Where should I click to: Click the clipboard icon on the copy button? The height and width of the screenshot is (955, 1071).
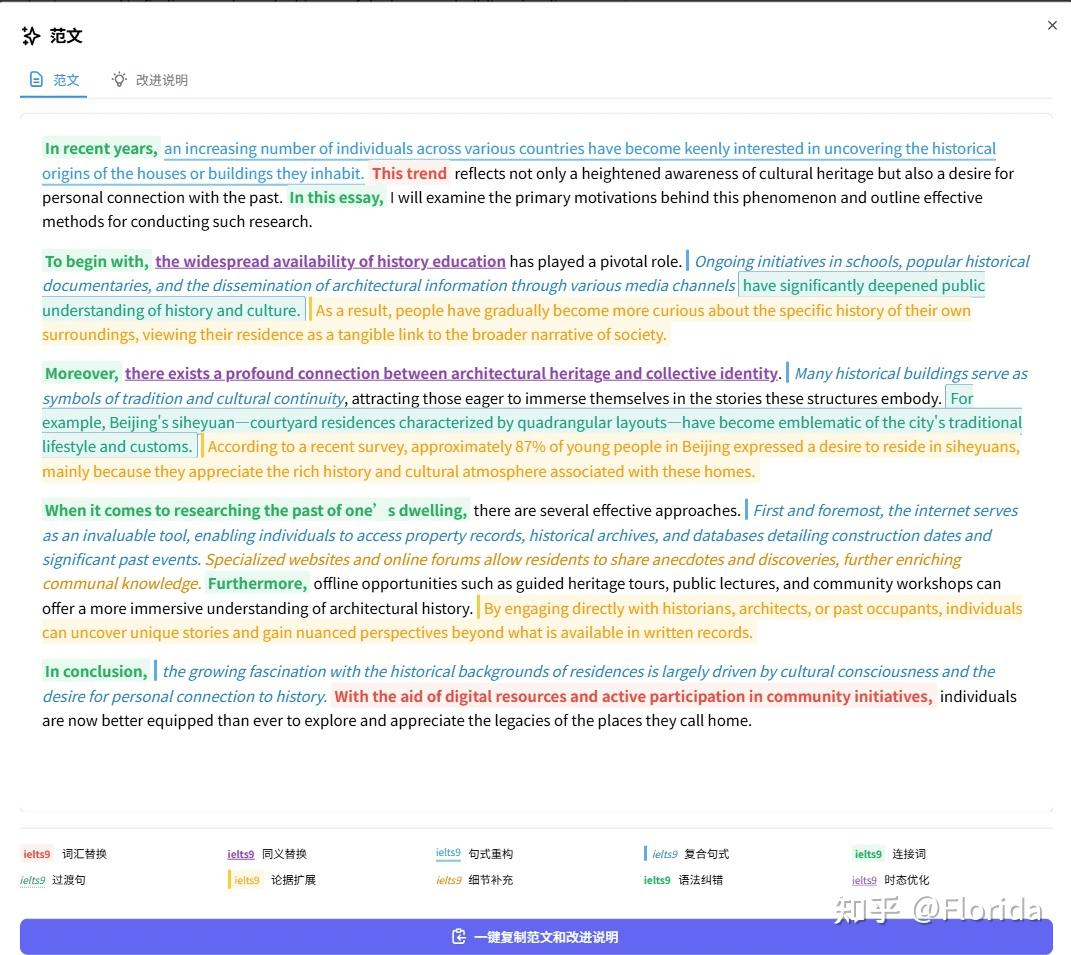point(459,937)
